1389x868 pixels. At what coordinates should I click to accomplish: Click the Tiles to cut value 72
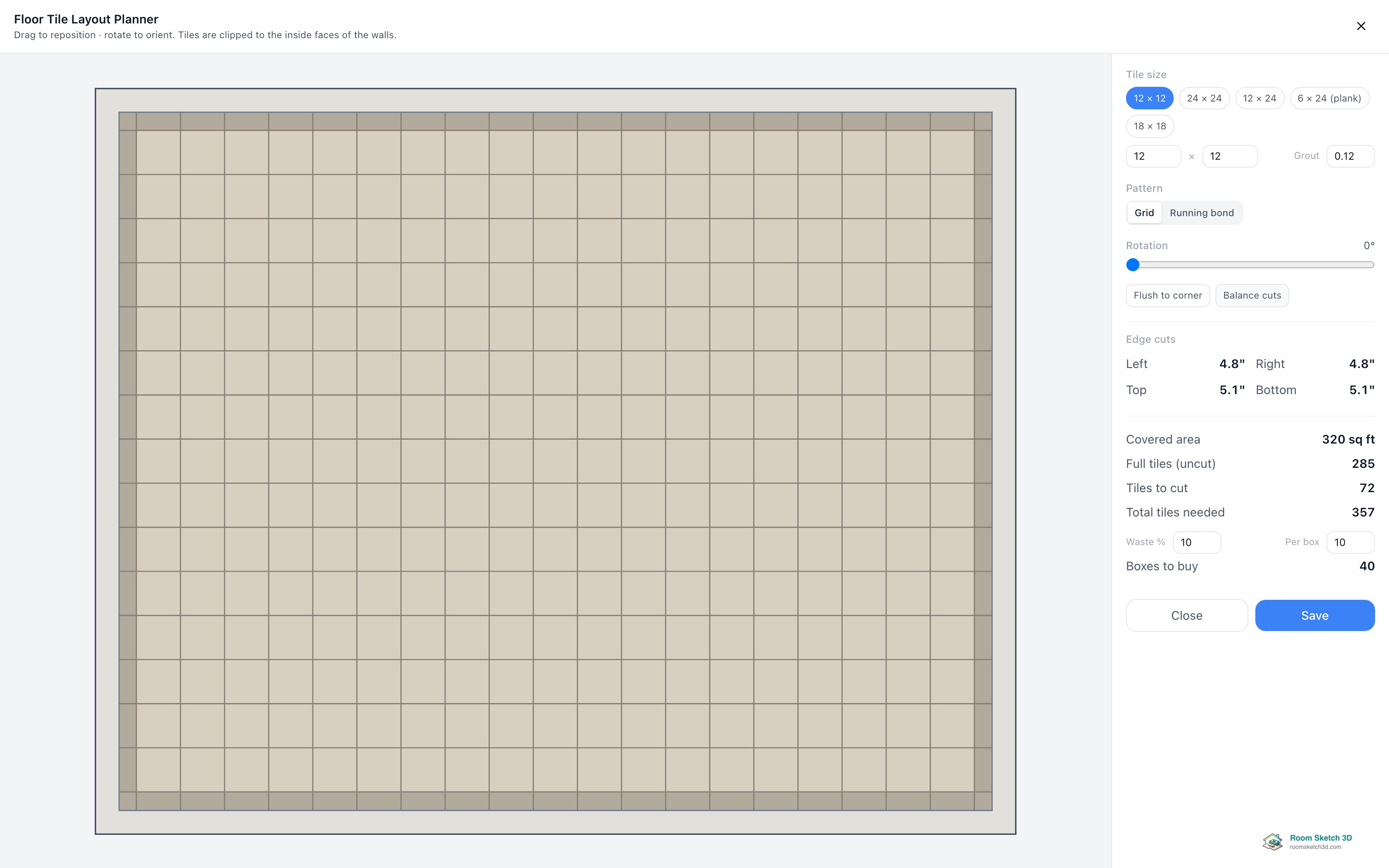pos(1366,488)
